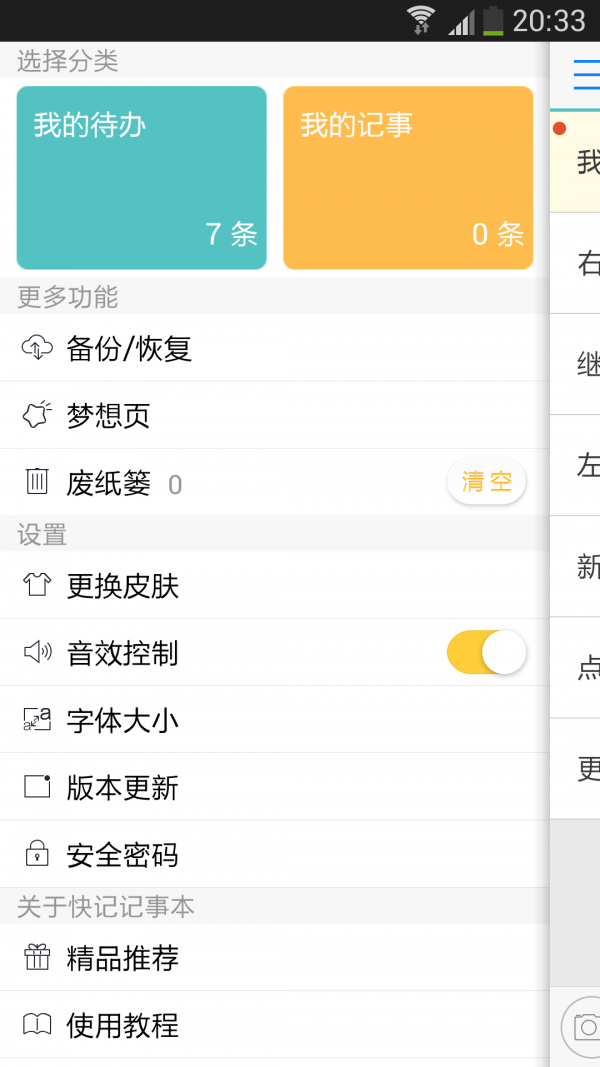Toggle the 音效控制 sound switch
Image resolution: width=600 pixels, height=1067 pixels.
486,653
